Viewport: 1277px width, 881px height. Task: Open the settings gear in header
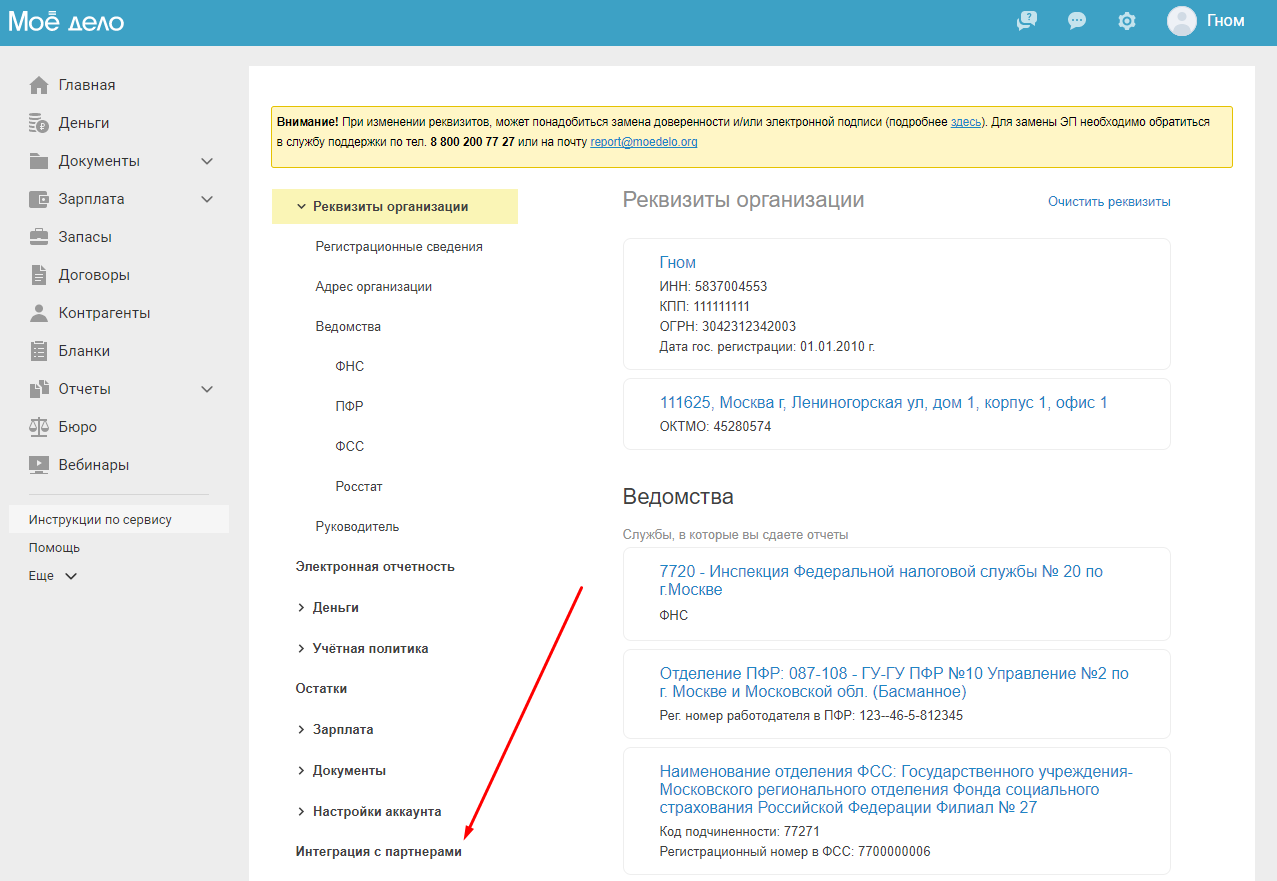coord(1127,21)
